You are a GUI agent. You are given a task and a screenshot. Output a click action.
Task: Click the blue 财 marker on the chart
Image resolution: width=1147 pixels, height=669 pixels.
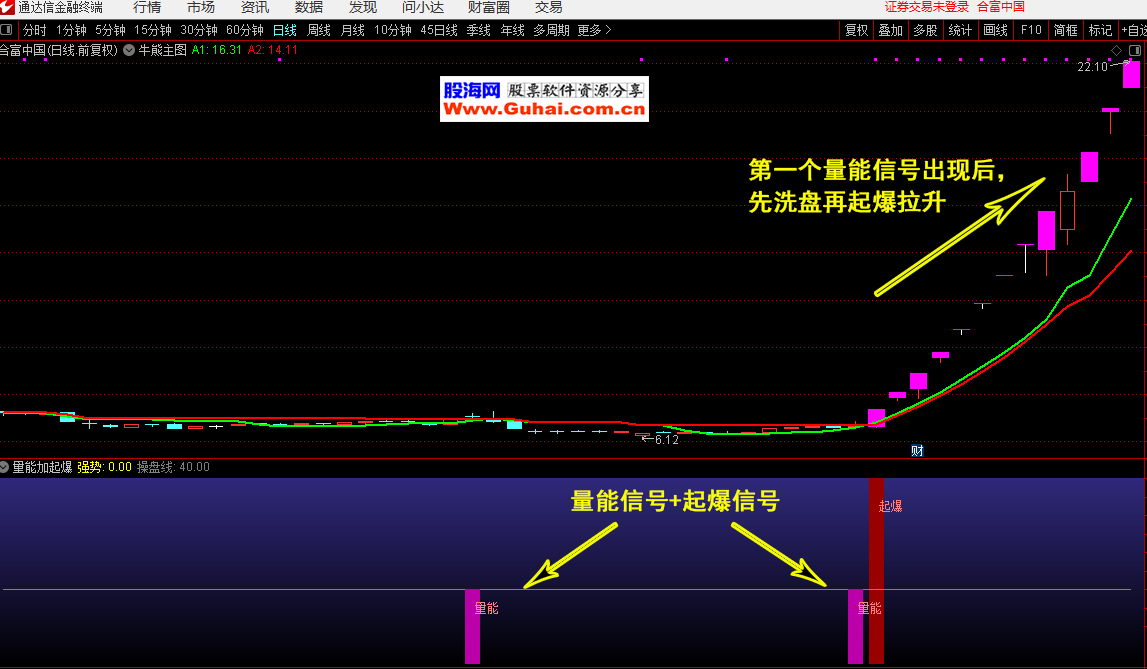click(916, 450)
